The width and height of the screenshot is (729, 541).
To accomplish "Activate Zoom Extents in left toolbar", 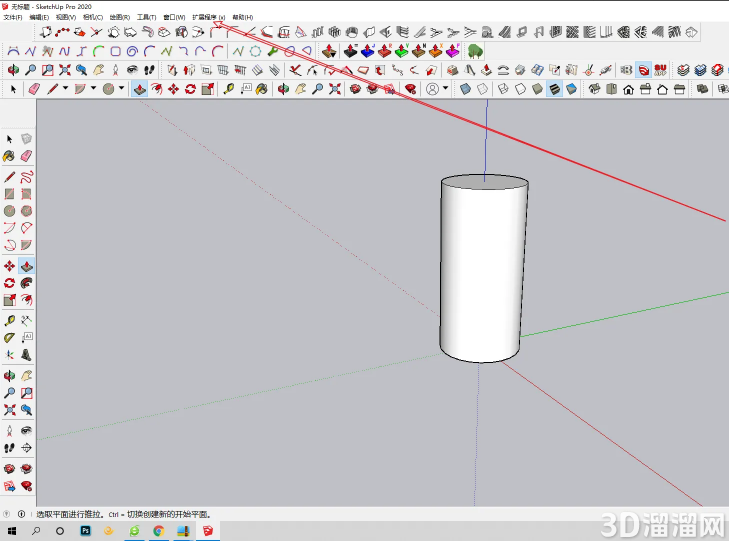I will [9, 410].
